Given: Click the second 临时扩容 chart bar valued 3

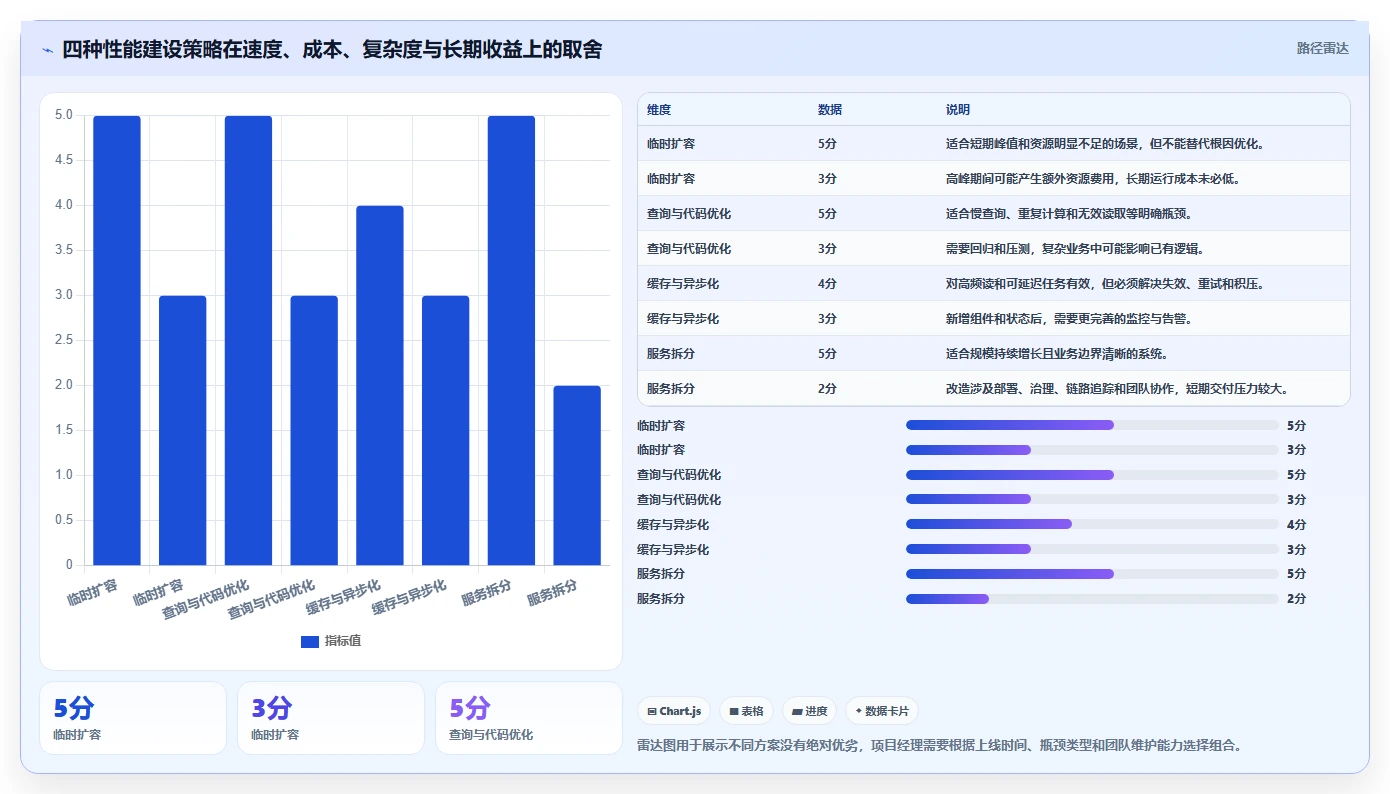Looking at the screenshot, I should 183,430.
